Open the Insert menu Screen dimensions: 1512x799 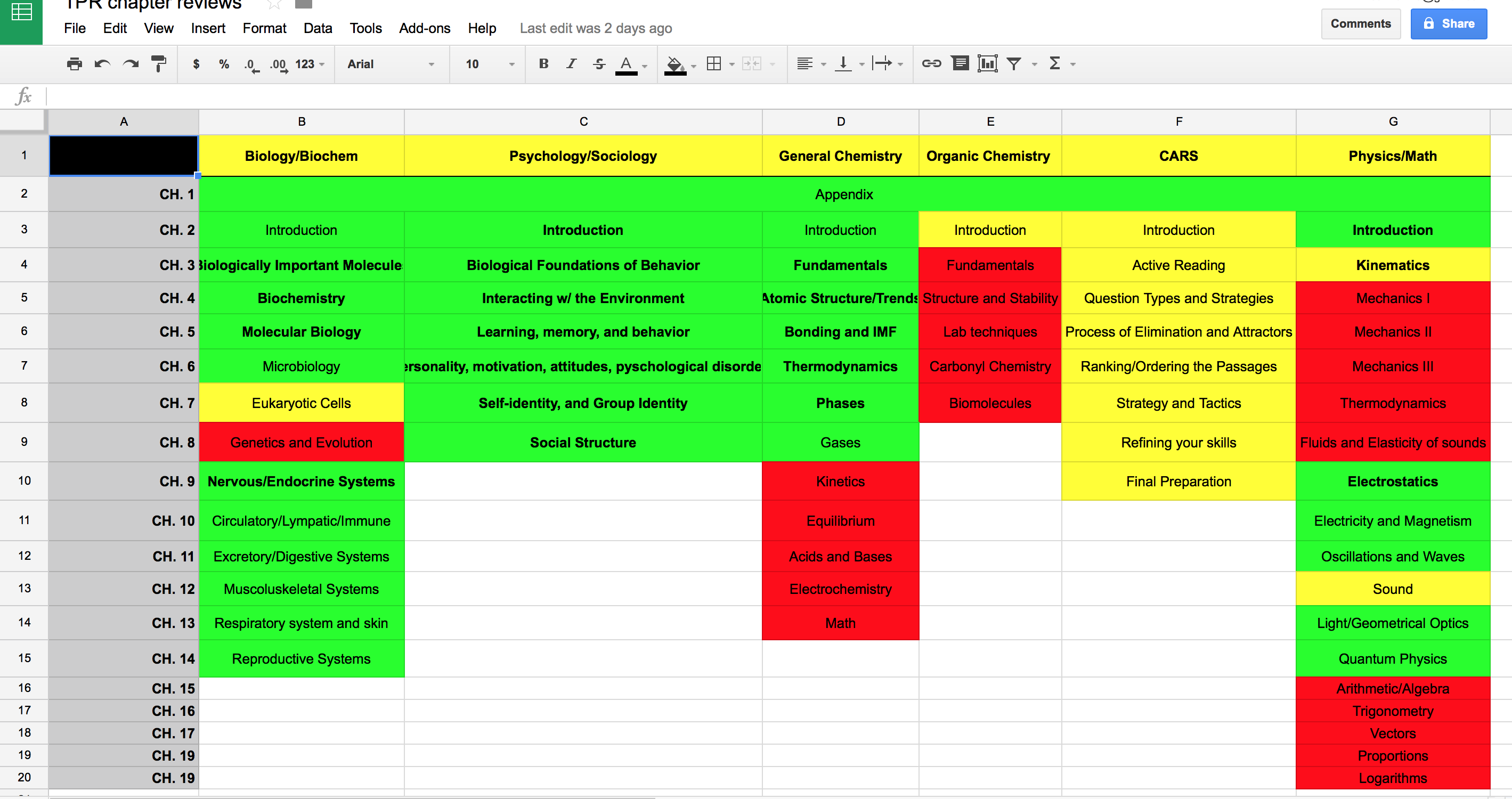[x=208, y=28]
